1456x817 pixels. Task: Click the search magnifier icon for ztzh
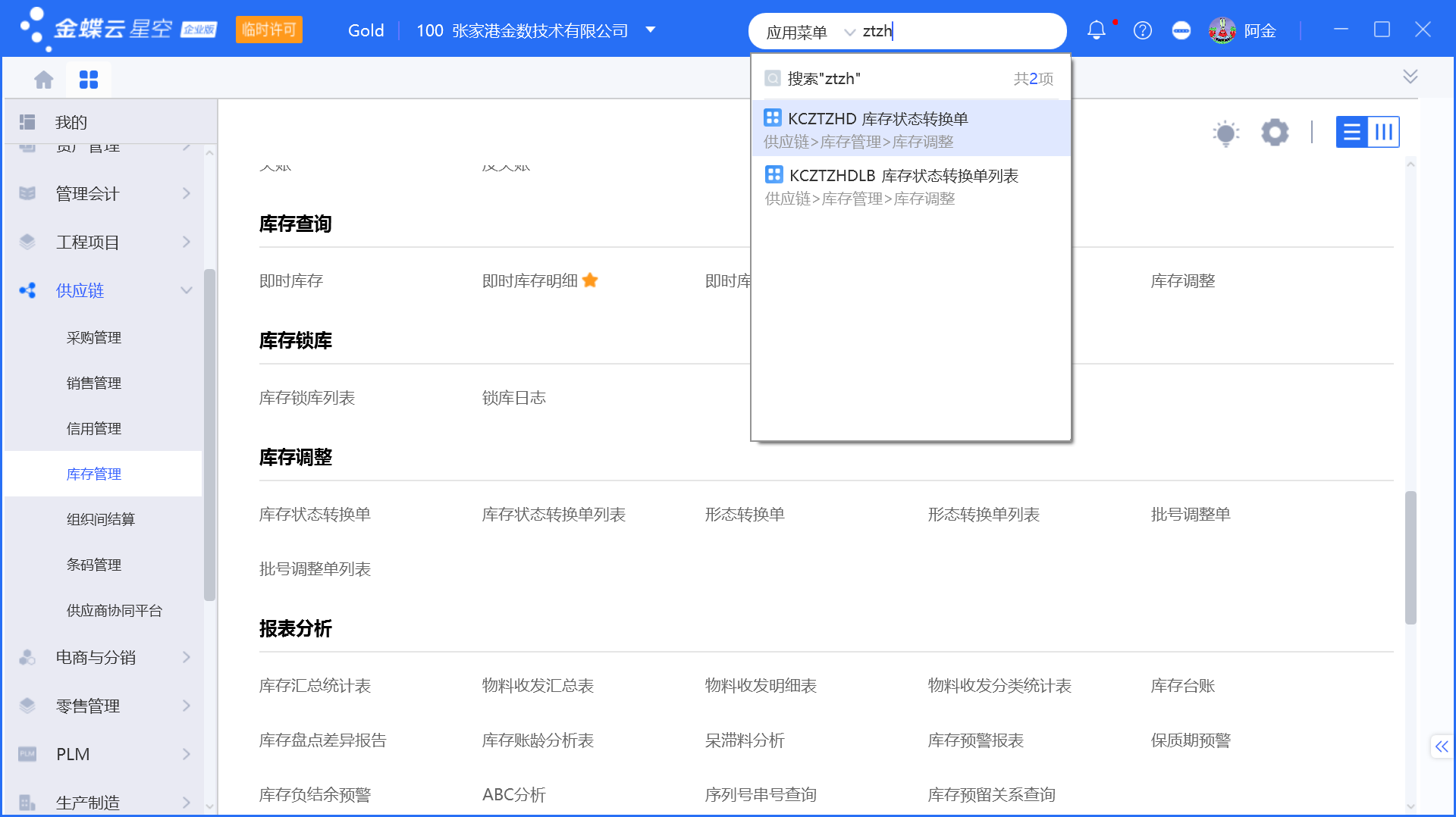click(x=773, y=77)
